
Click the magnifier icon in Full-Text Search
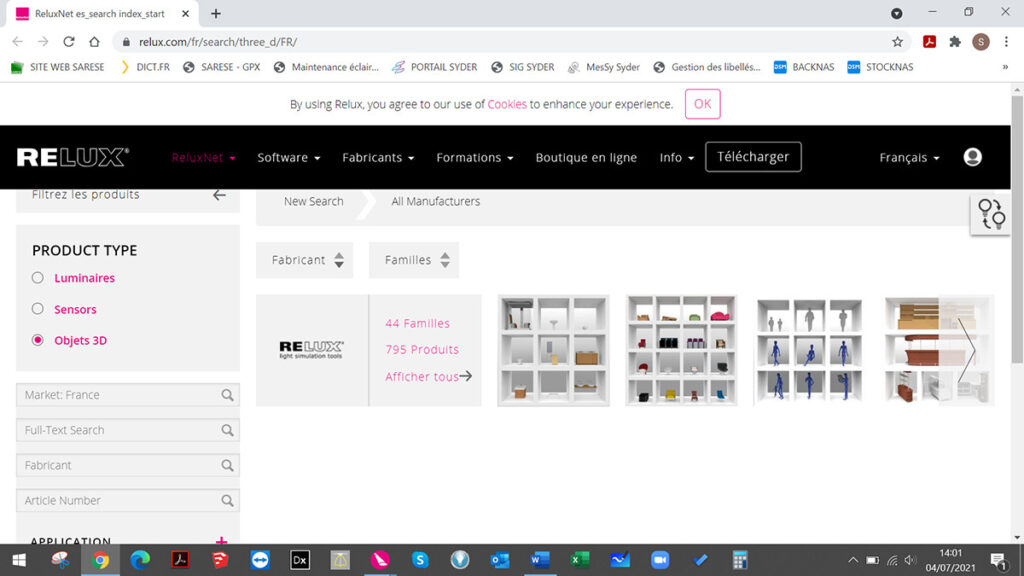(228, 430)
